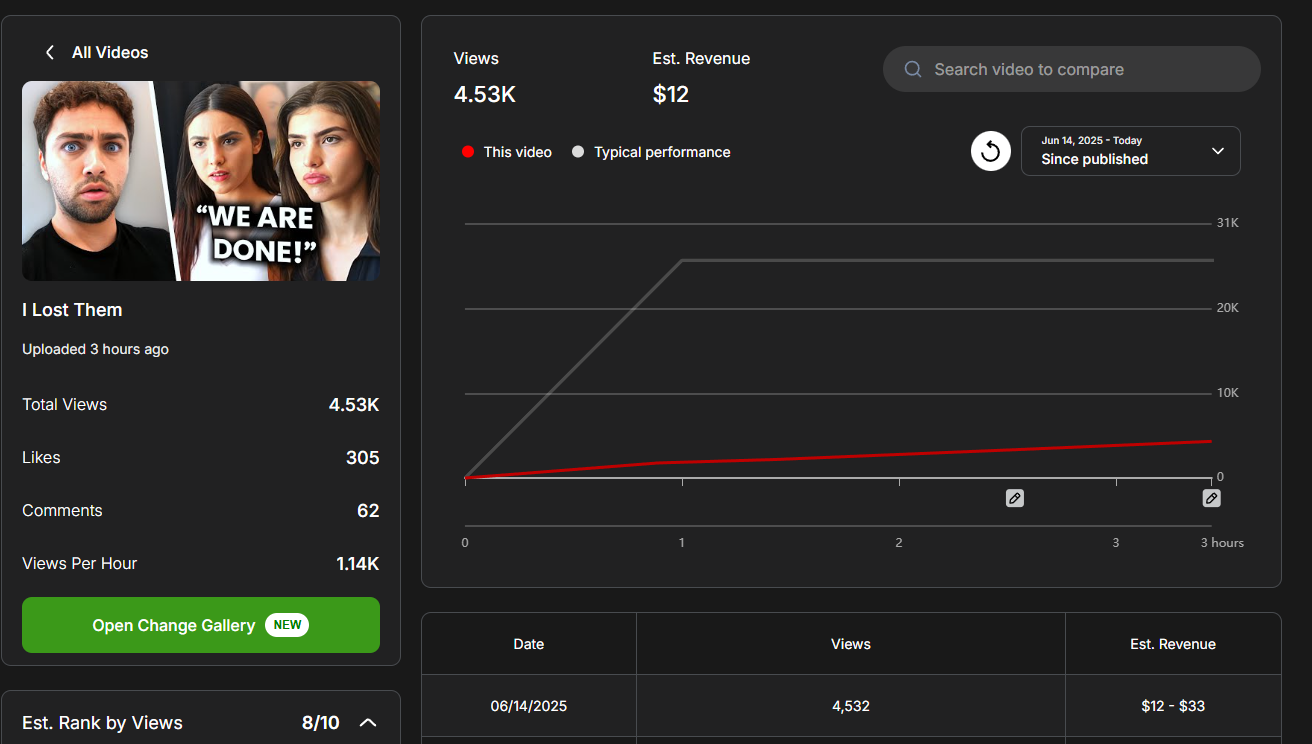Click the NEW badge on Change Gallery
1312x744 pixels.
(x=287, y=625)
